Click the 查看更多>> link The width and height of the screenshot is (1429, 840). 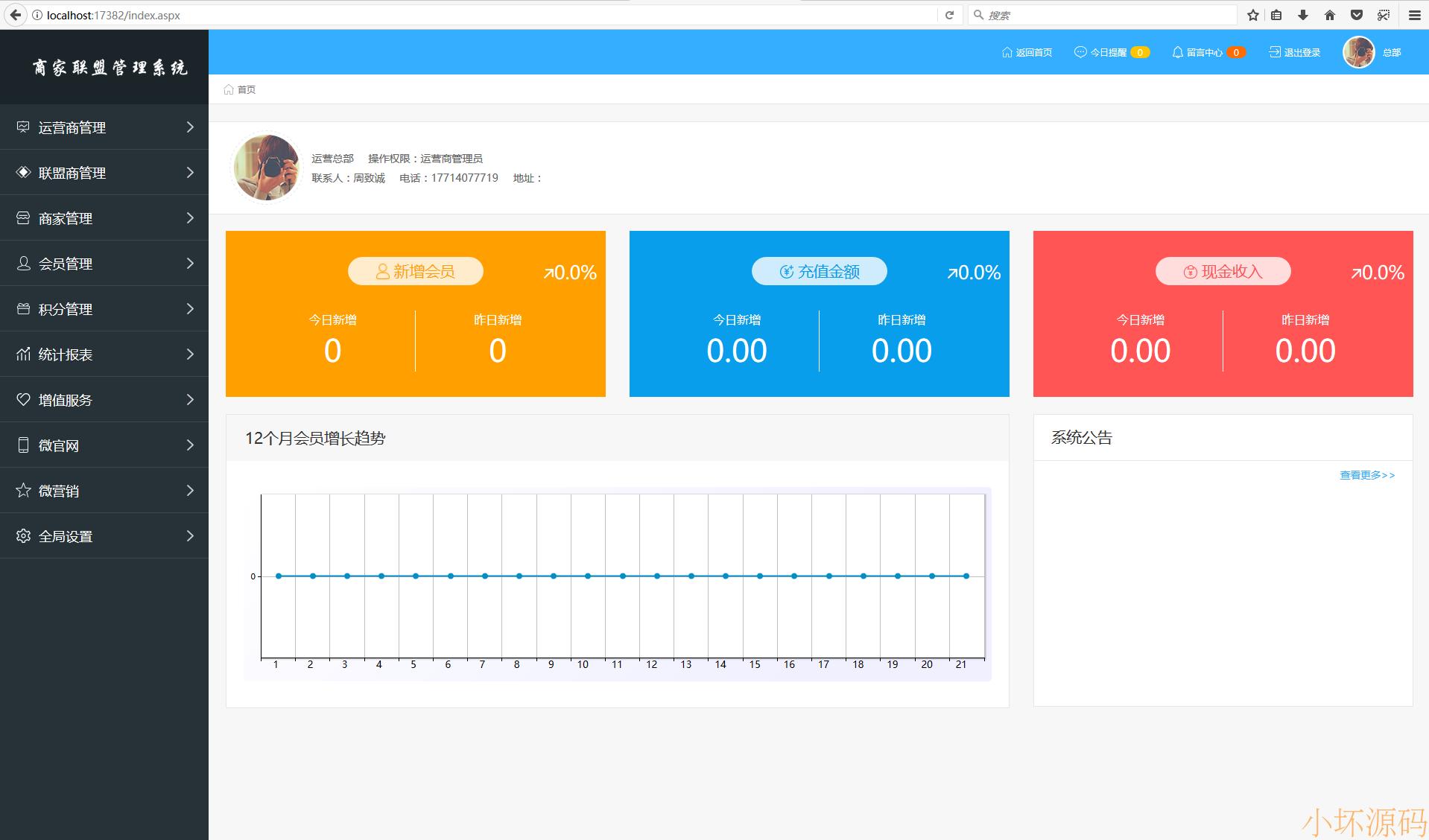coord(1367,475)
